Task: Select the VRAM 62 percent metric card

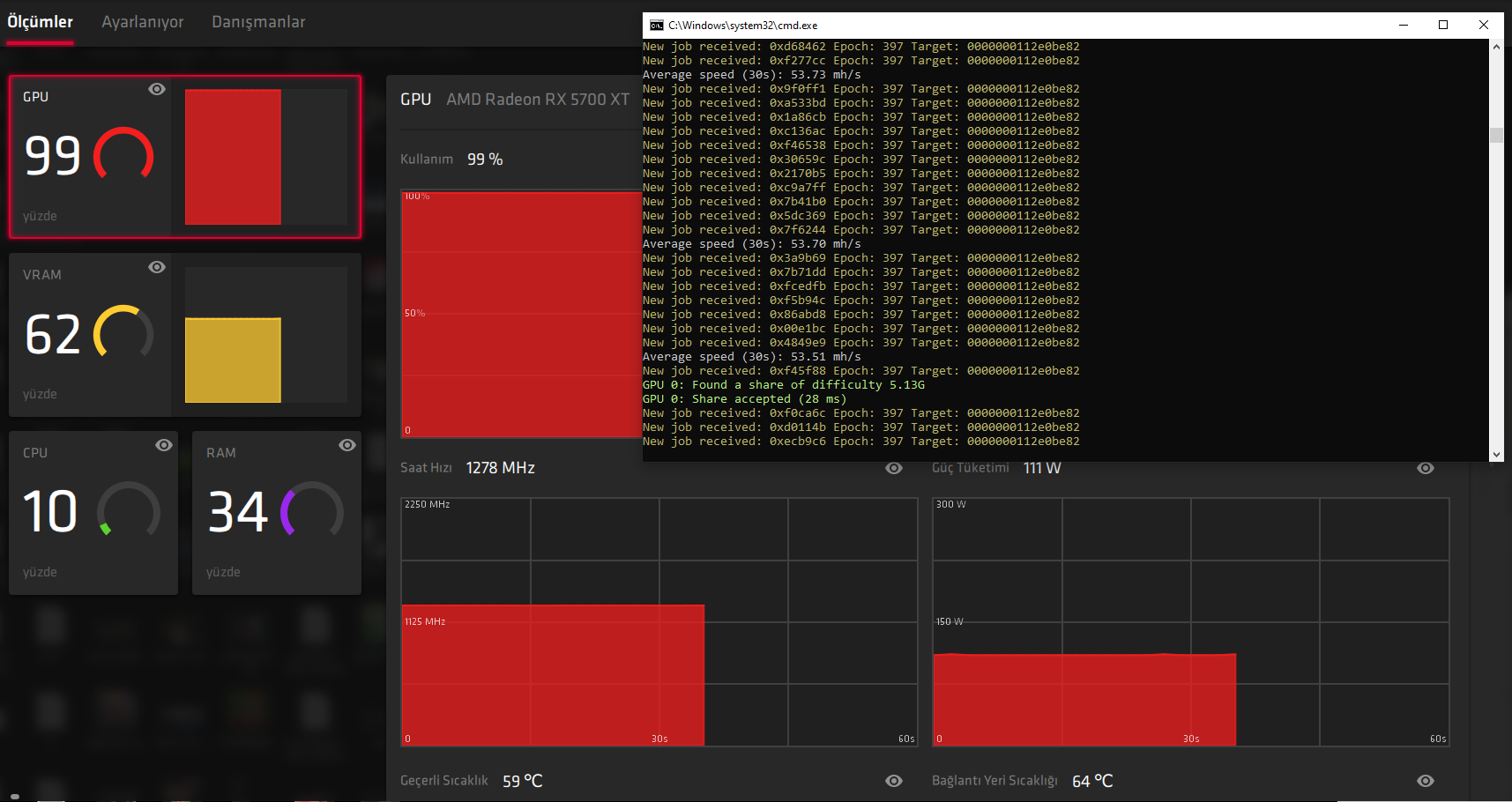Action: click(x=185, y=335)
